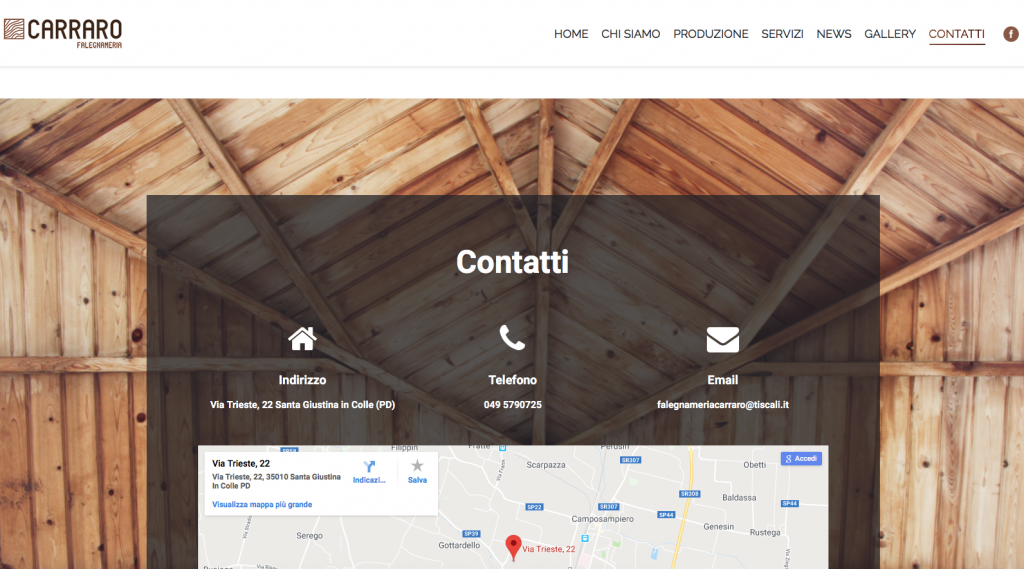Select the CONTATTI nav item
Screen dimensions: 1024x569
(956, 34)
